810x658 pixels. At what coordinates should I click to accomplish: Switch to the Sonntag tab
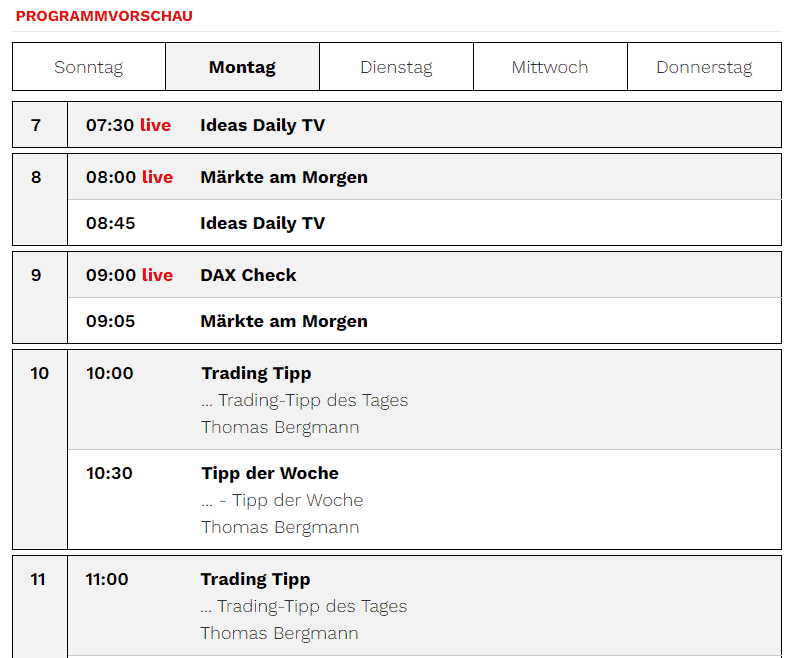pyautogui.click(x=88, y=66)
